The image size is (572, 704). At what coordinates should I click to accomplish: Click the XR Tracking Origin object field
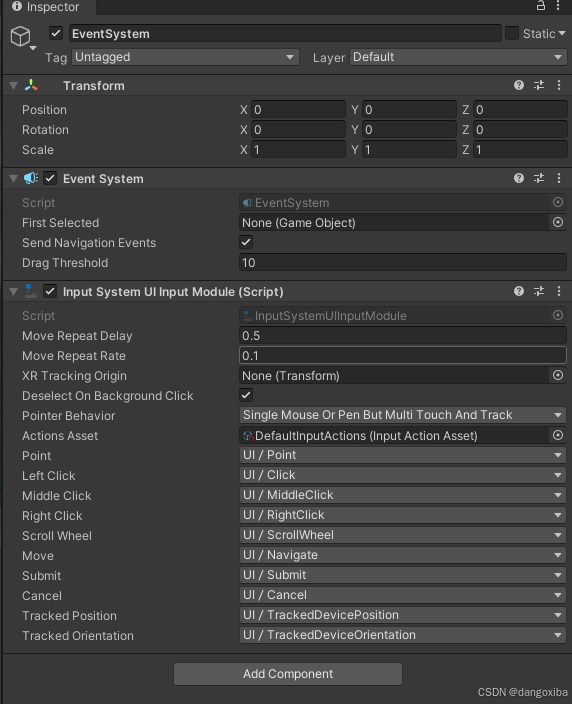click(394, 375)
